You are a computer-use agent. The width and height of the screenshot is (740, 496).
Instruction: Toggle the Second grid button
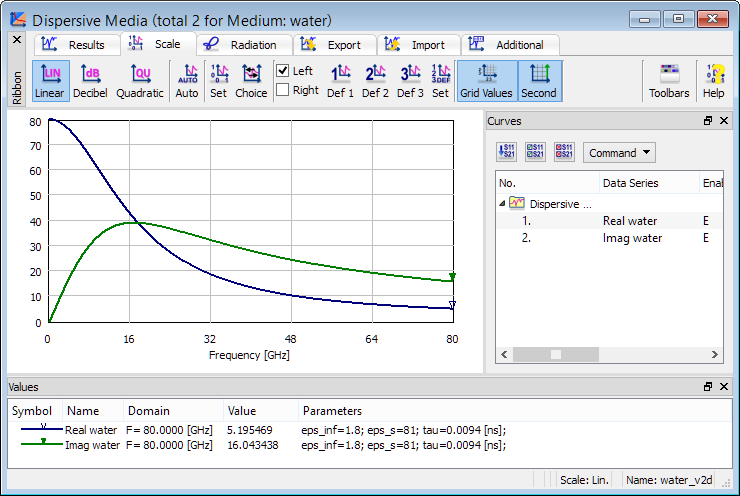tap(539, 81)
